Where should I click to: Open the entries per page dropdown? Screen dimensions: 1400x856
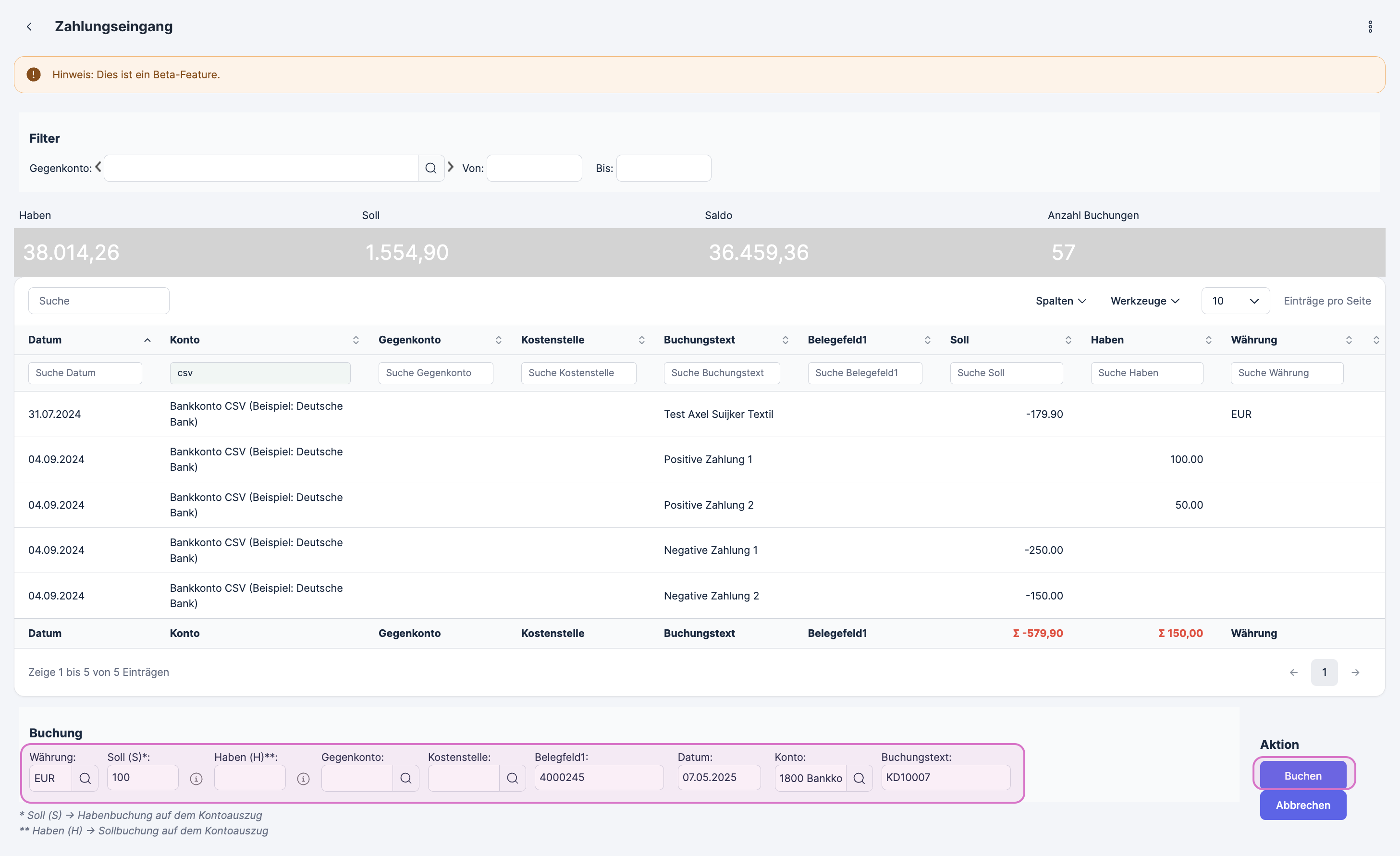(x=1235, y=301)
